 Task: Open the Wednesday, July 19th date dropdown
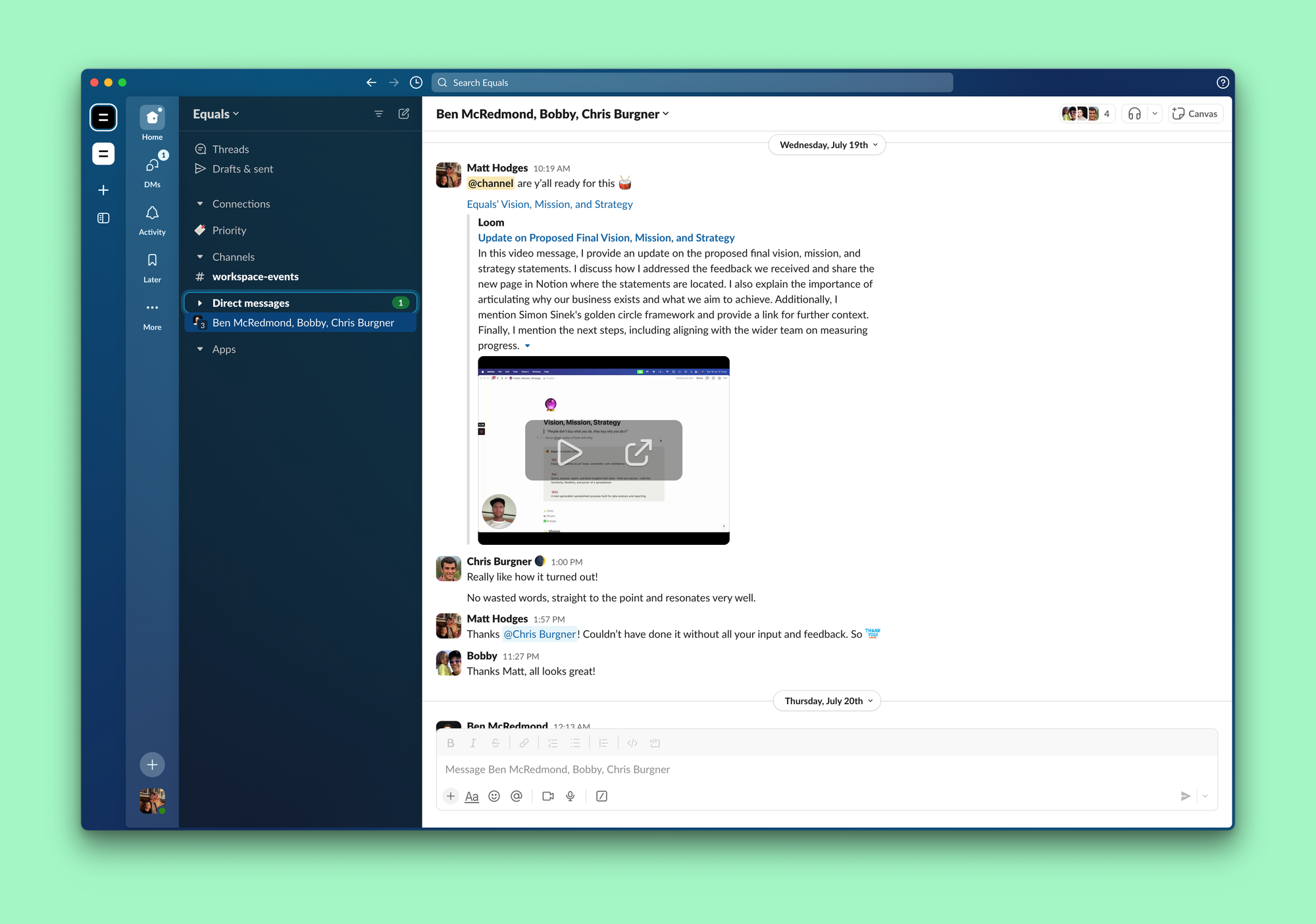[827, 145]
